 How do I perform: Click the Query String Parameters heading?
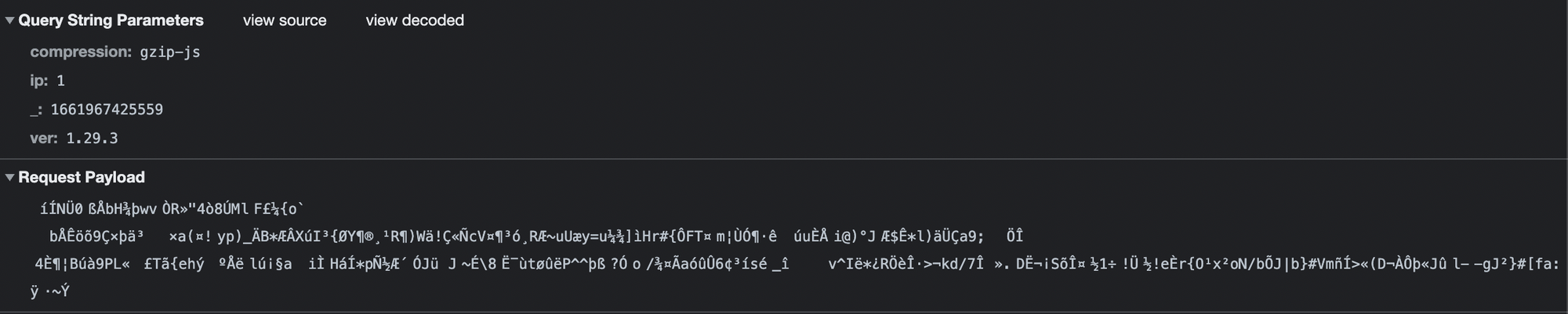(x=111, y=20)
